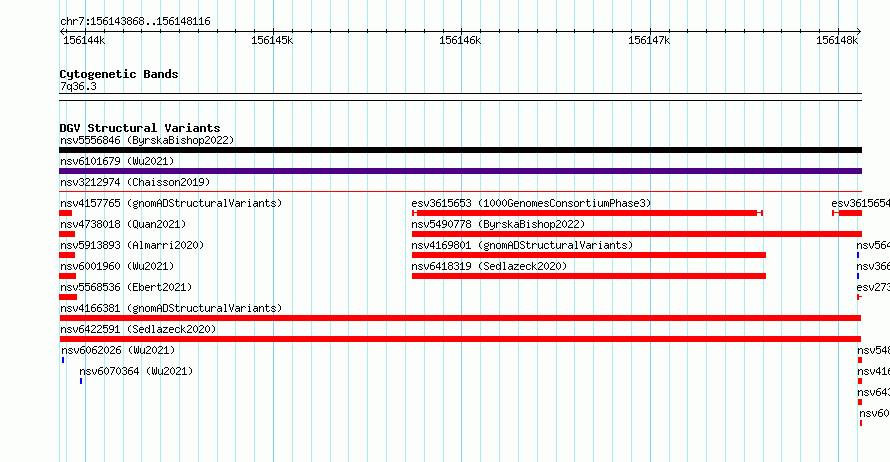Click the short red bar under nsv4738018
The width and height of the screenshot is (890, 462).
67,234
